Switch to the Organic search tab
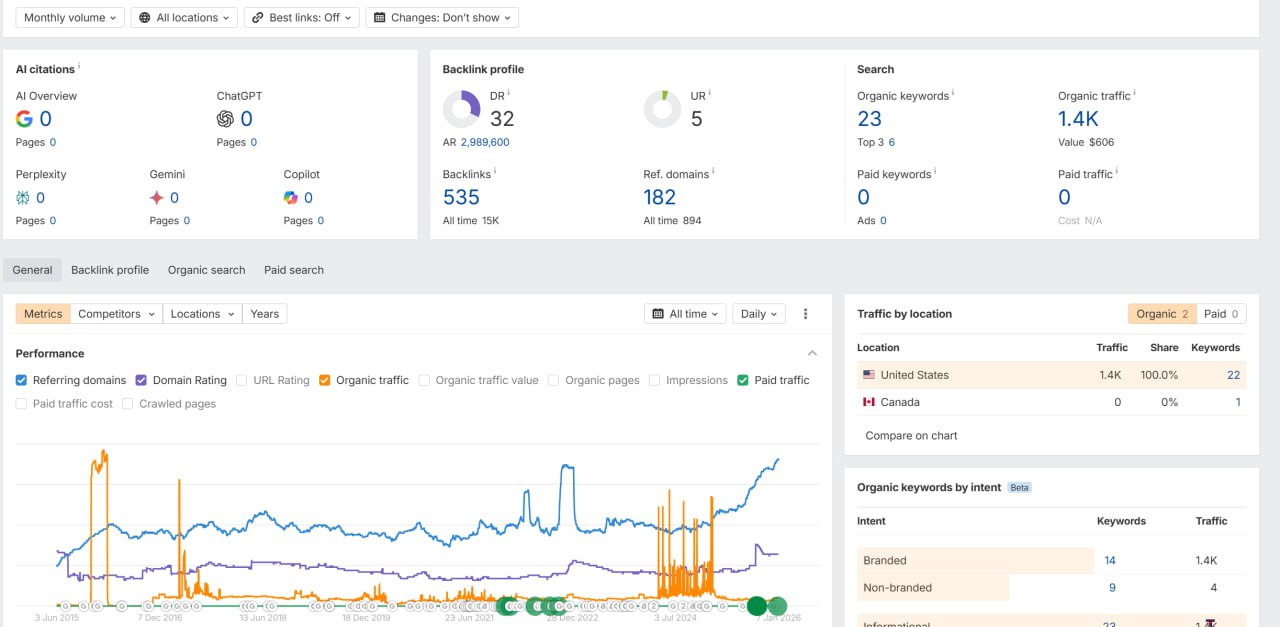Viewport: 1280px width, 627px height. click(207, 270)
